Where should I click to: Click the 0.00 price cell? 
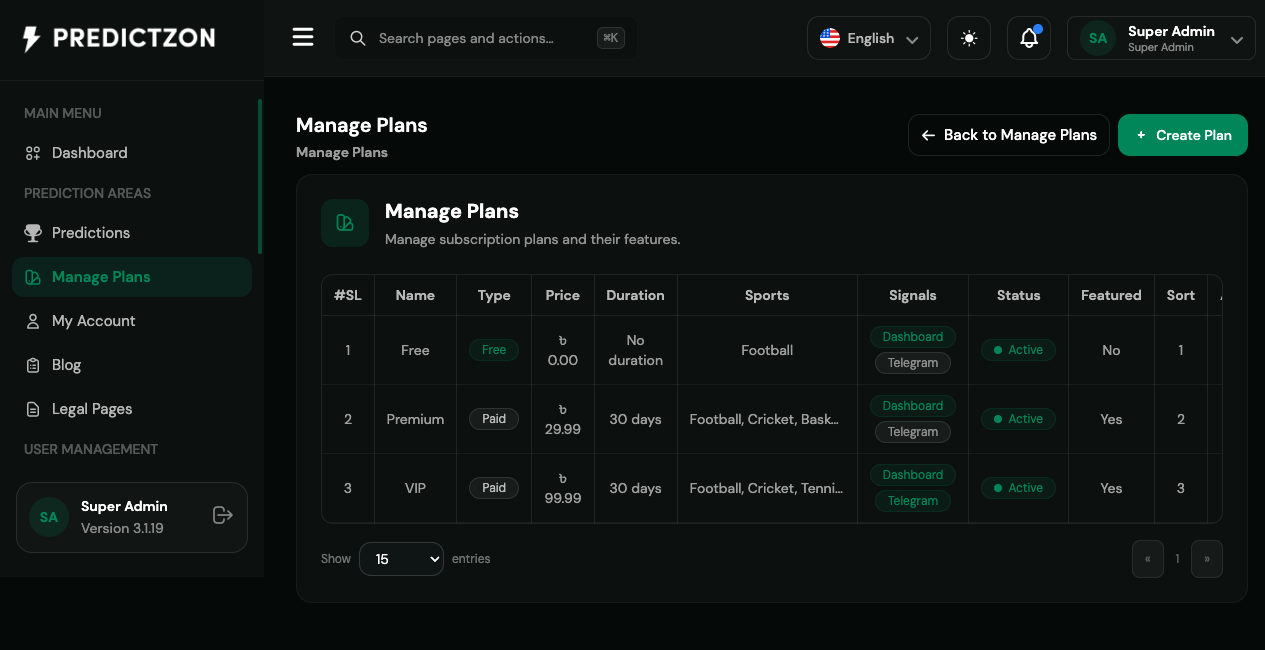(563, 350)
